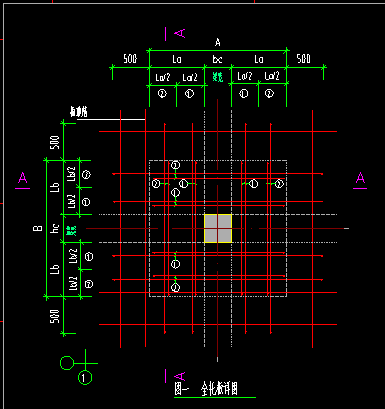Select the drawing title text starting with "图一"
Viewport: 385px width, 409px height.
pos(206,389)
